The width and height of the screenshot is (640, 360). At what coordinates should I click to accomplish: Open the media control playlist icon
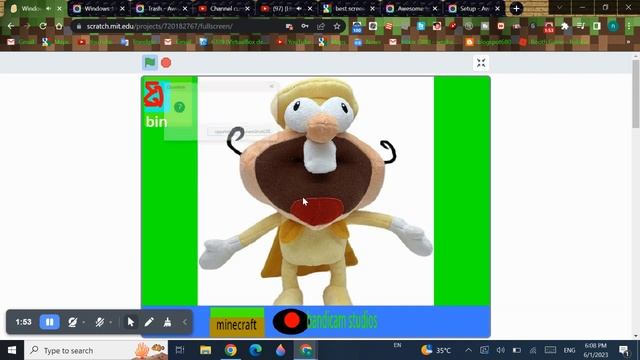click(x=581, y=27)
